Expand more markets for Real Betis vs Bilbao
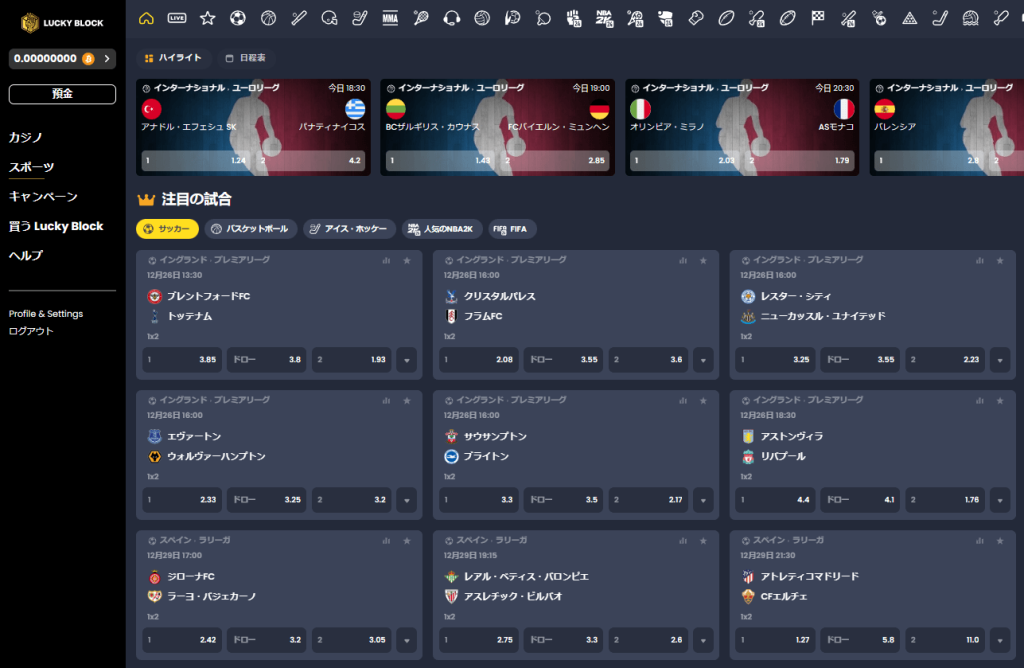 click(703, 640)
